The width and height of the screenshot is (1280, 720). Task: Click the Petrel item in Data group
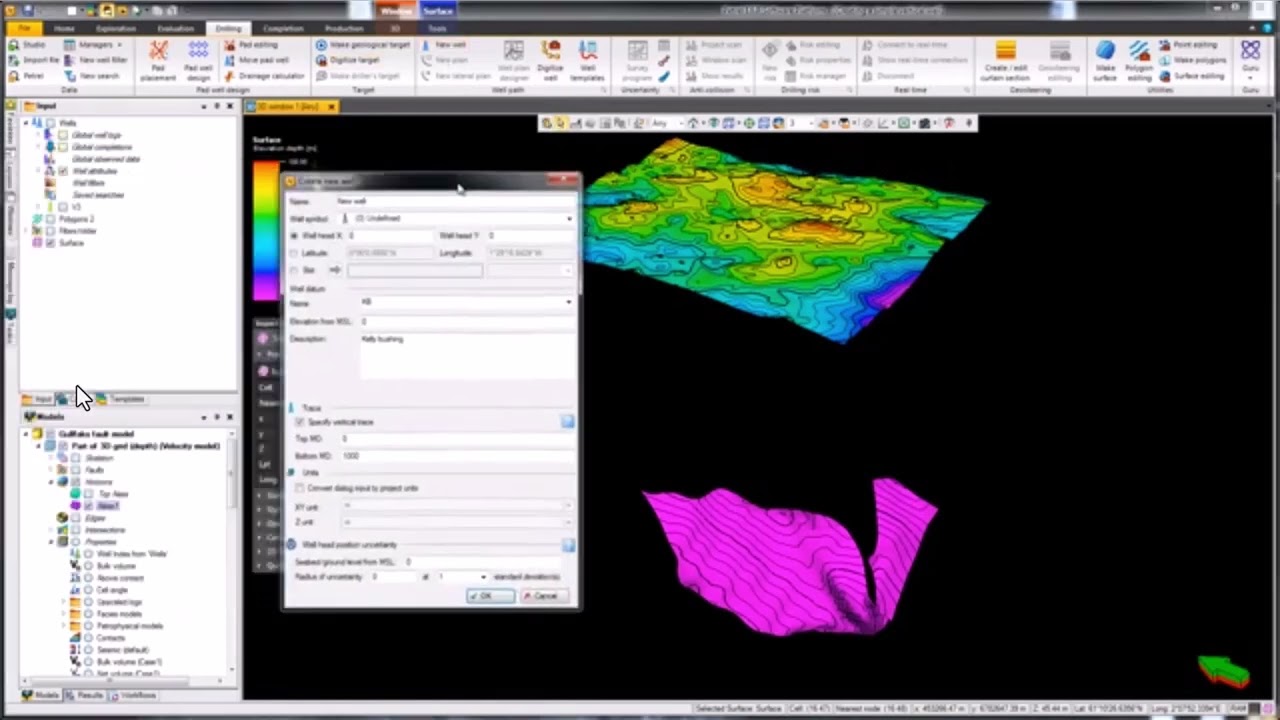(26, 75)
